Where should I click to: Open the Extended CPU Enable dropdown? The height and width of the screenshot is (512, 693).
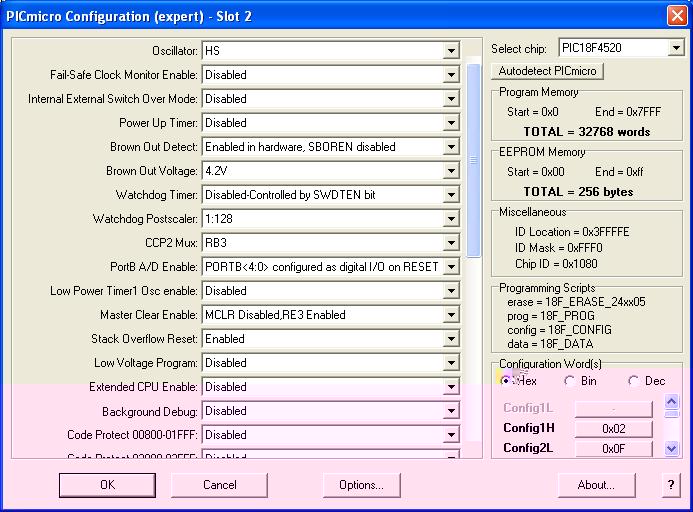451,387
